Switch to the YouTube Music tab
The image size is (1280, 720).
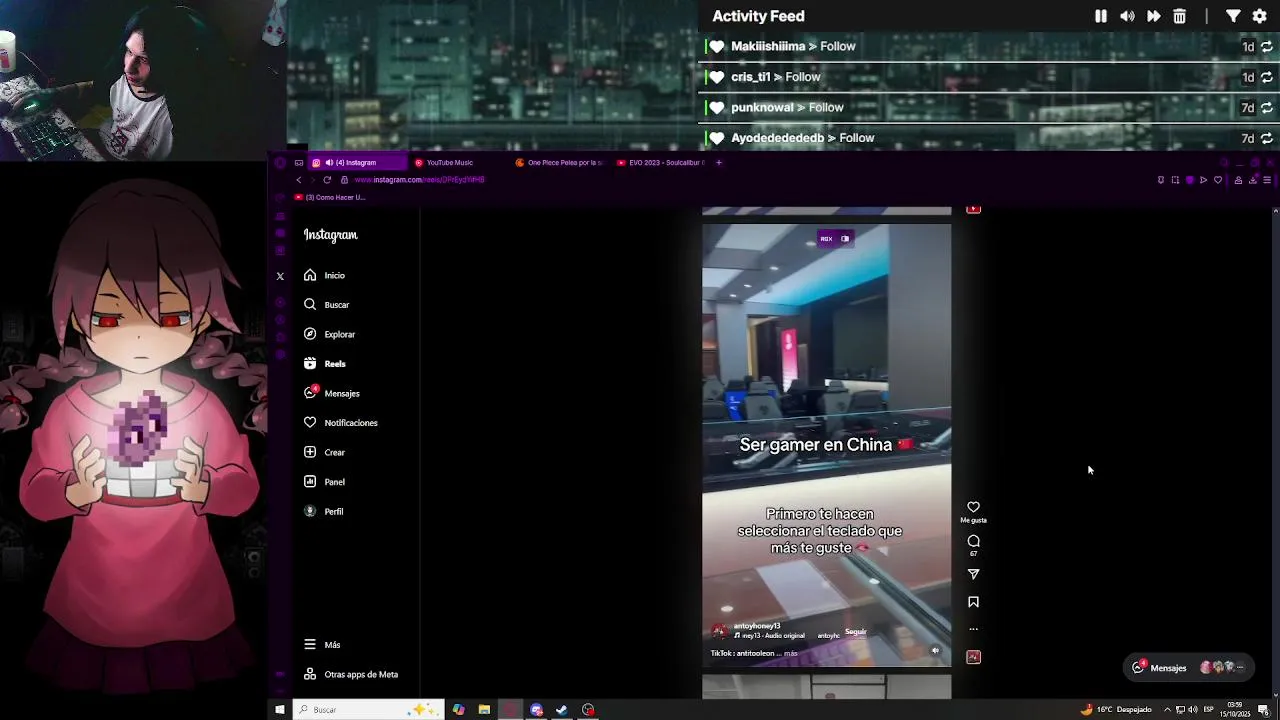458,162
